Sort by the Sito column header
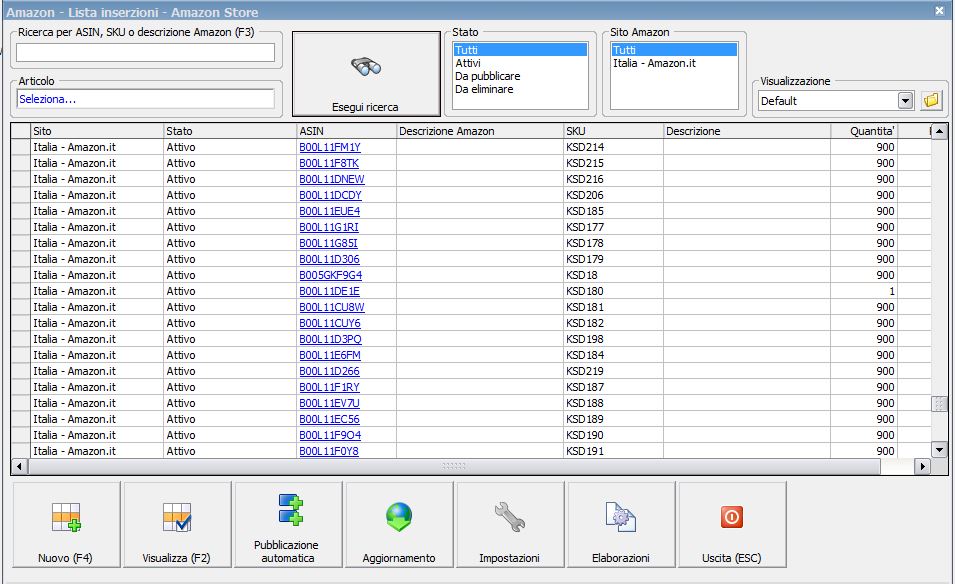Image resolution: width=955 pixels, height=584 pixels. point(97,131)
